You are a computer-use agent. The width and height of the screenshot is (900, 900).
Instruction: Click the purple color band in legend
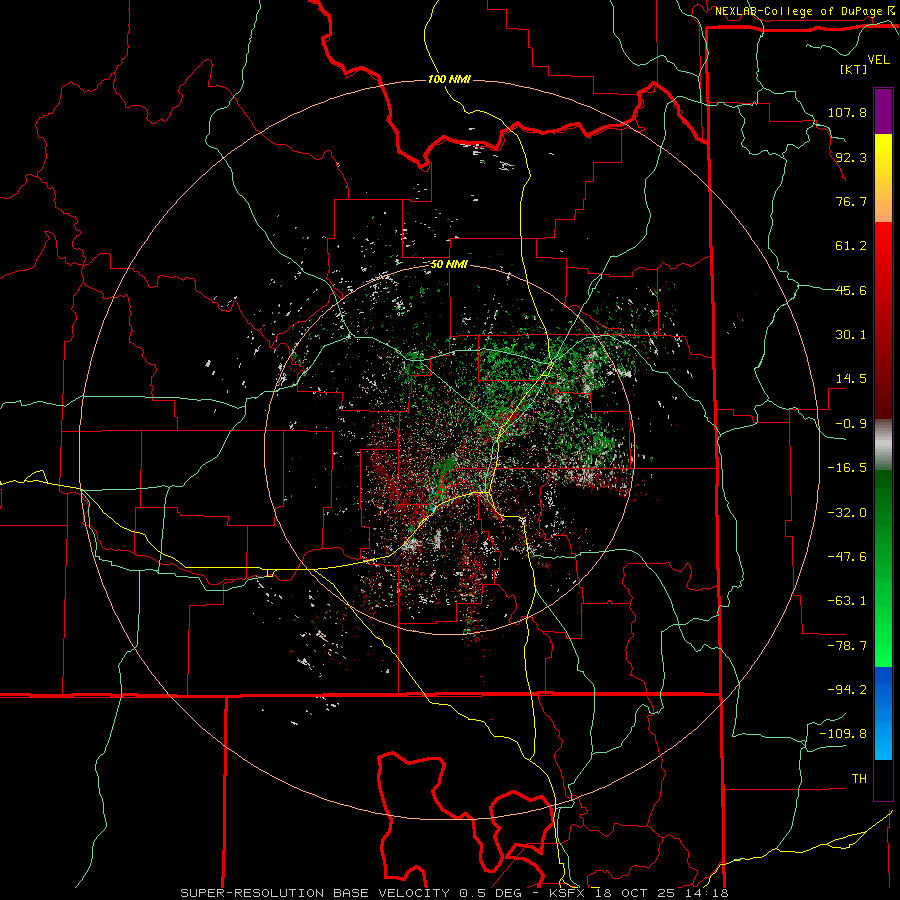point(883,111)
